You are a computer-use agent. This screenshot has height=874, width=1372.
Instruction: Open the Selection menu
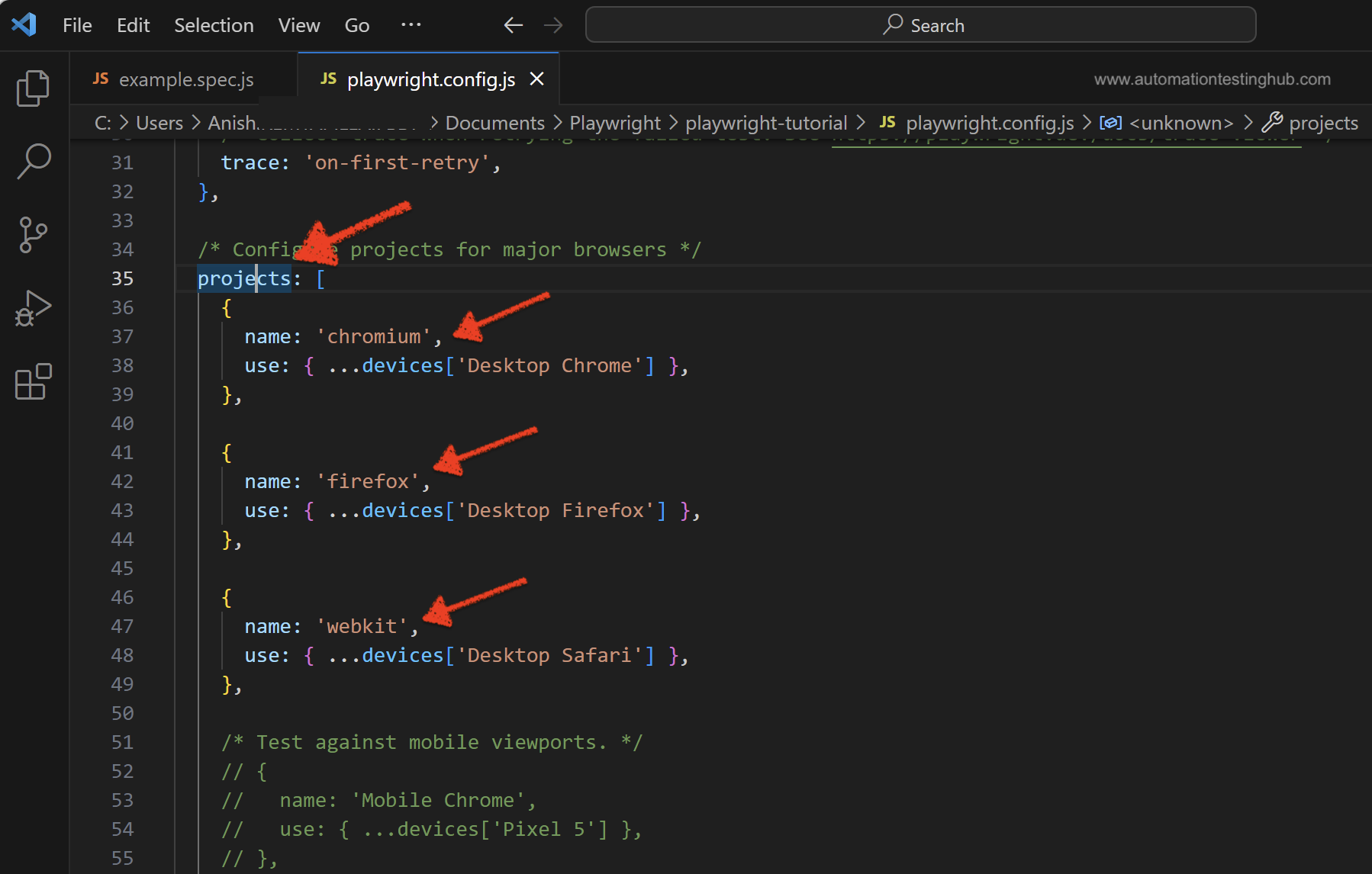(x=214, y=25)
